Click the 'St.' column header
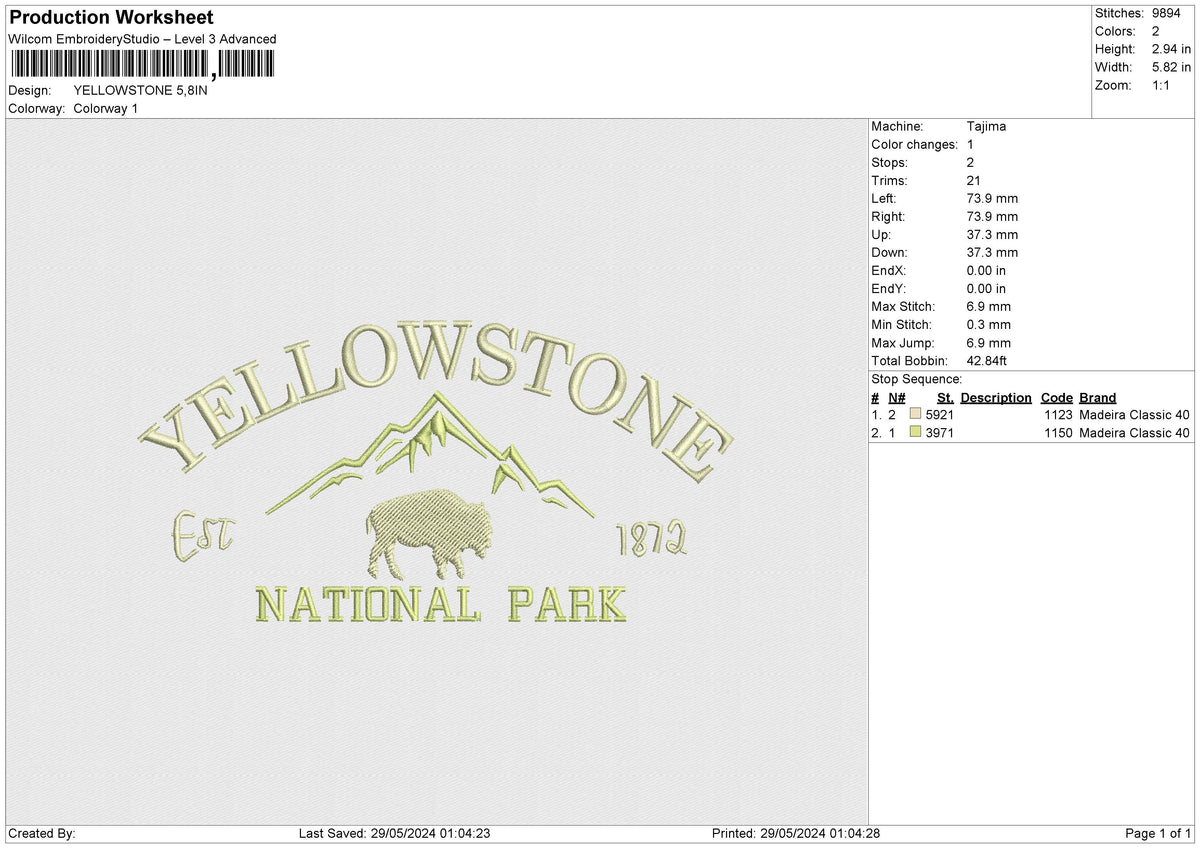 tap(945, 398)
